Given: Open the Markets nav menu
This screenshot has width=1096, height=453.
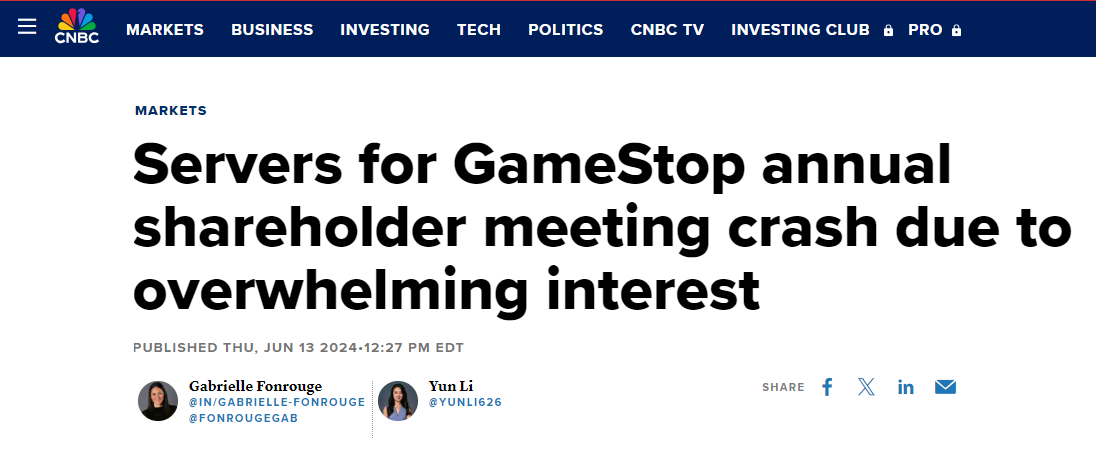Looking at the screenshot, I should point(165,30).
